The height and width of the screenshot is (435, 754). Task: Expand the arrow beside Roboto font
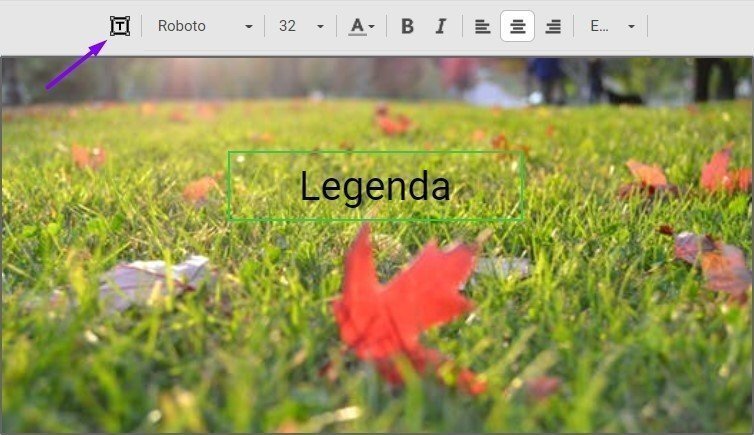tap(249, 27)
